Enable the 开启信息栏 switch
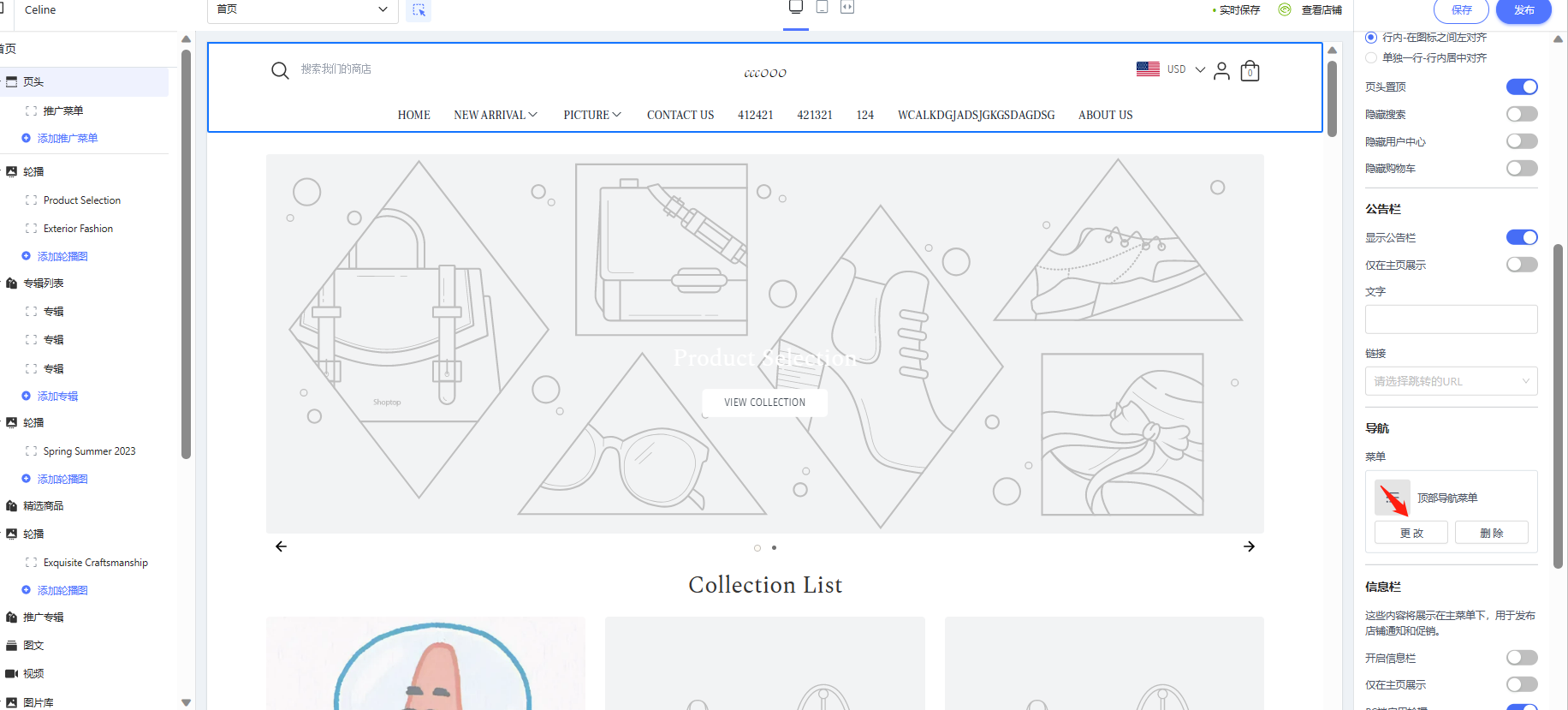1568x710 pixels. point(1522,658)
